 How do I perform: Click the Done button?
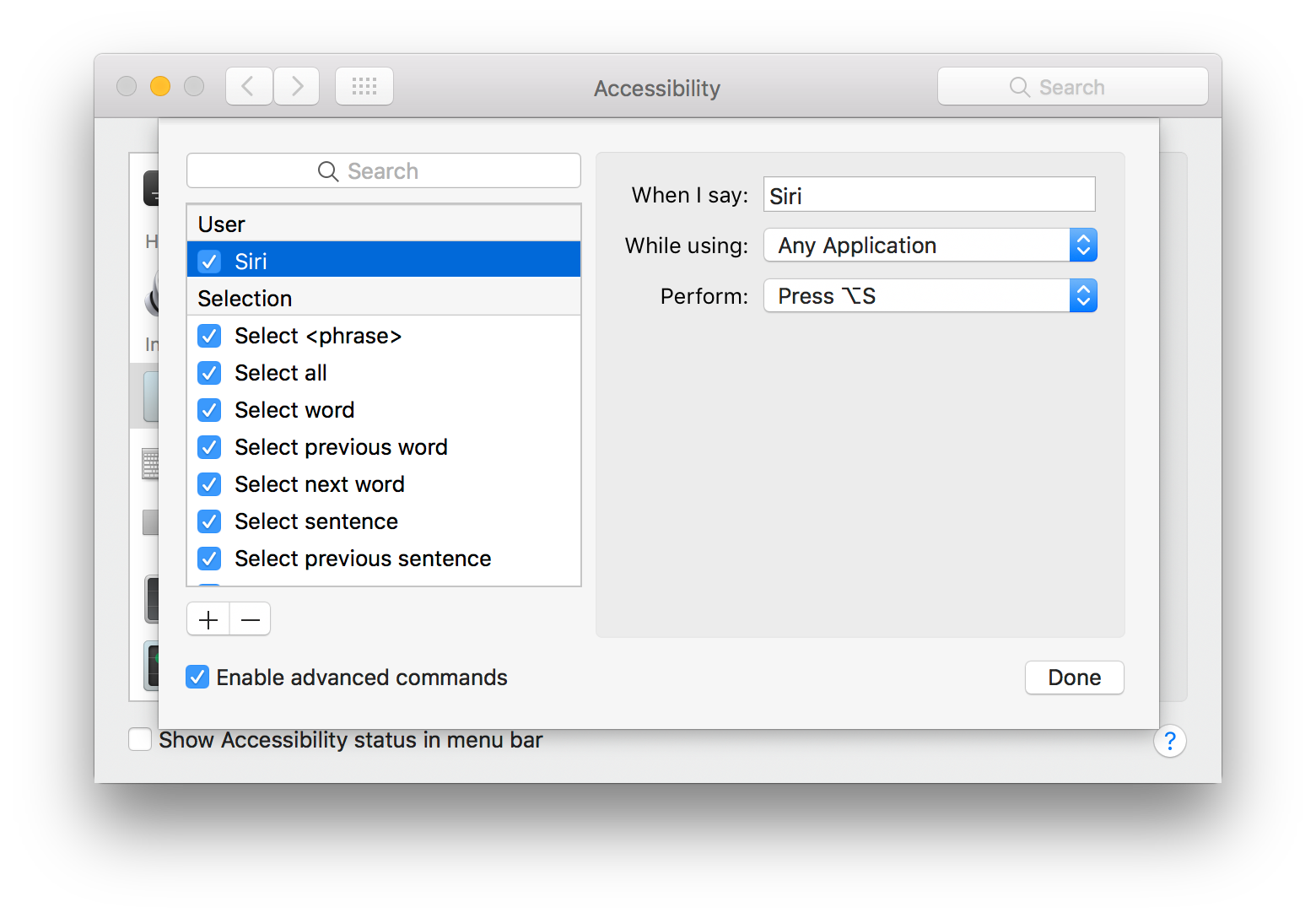pyautogui.click(x=1075, y=678)
